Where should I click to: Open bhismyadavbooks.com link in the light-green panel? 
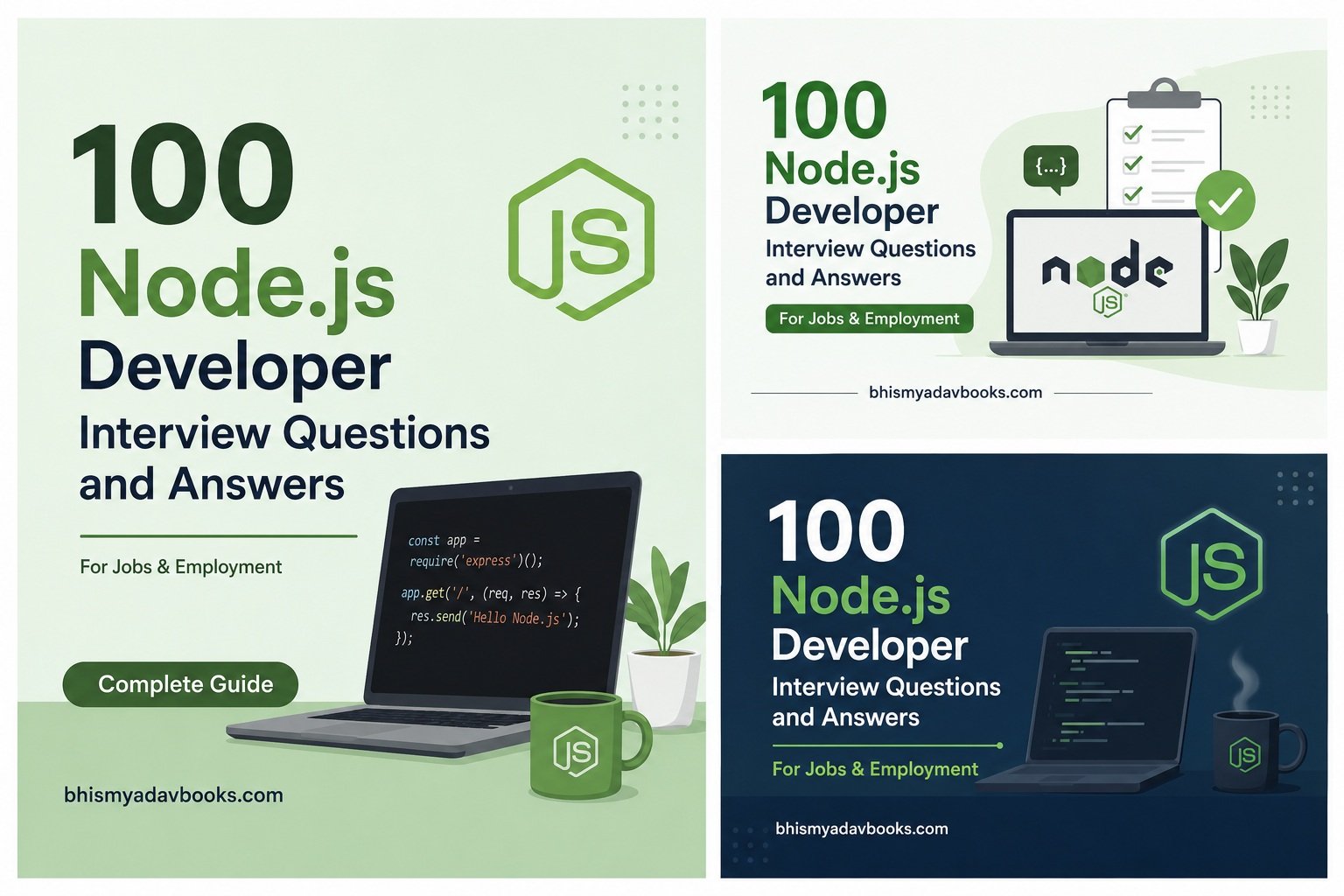173,795
